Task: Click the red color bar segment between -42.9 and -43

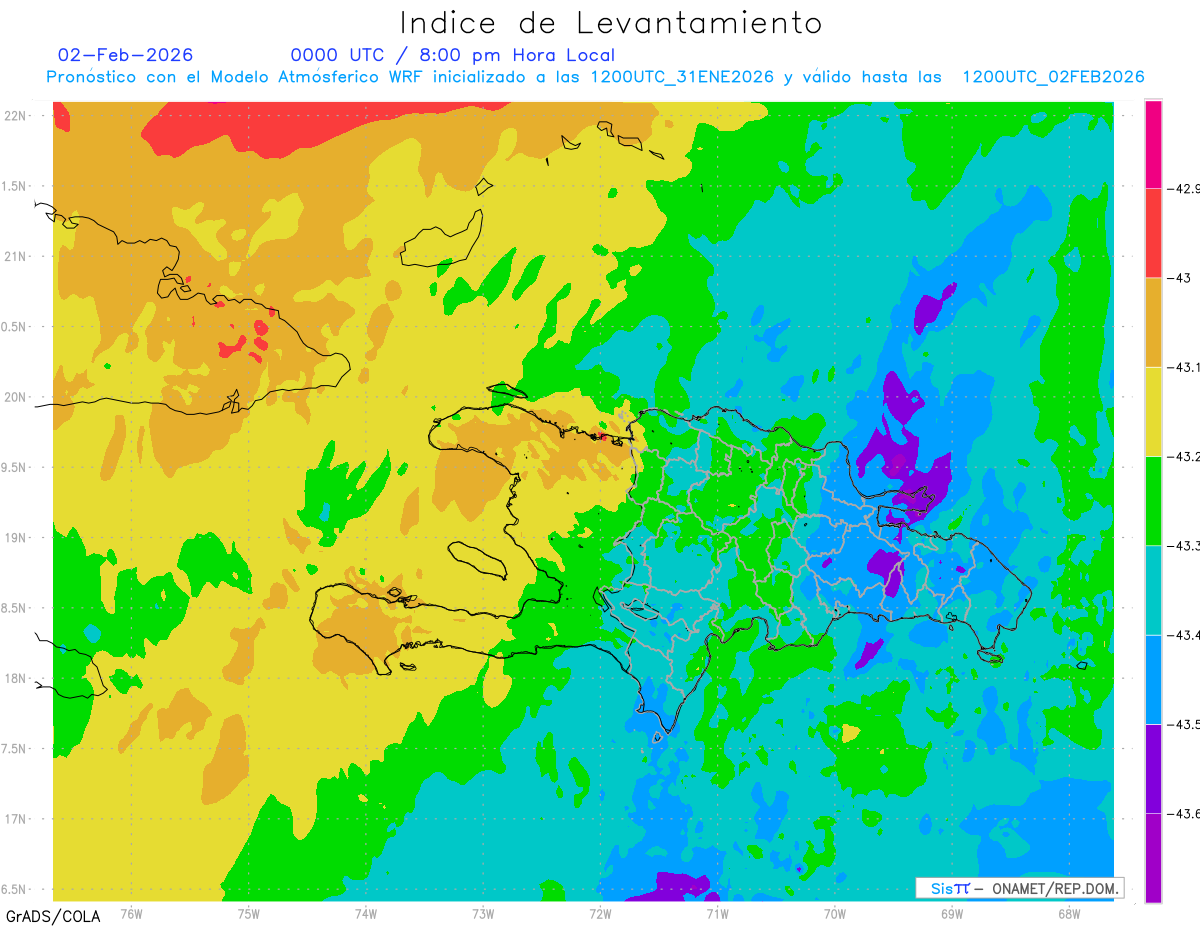Action: [1153, 233]
